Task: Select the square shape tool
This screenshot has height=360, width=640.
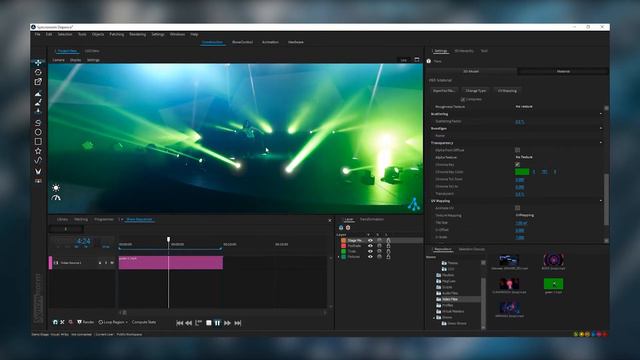Action: point(38,142)
